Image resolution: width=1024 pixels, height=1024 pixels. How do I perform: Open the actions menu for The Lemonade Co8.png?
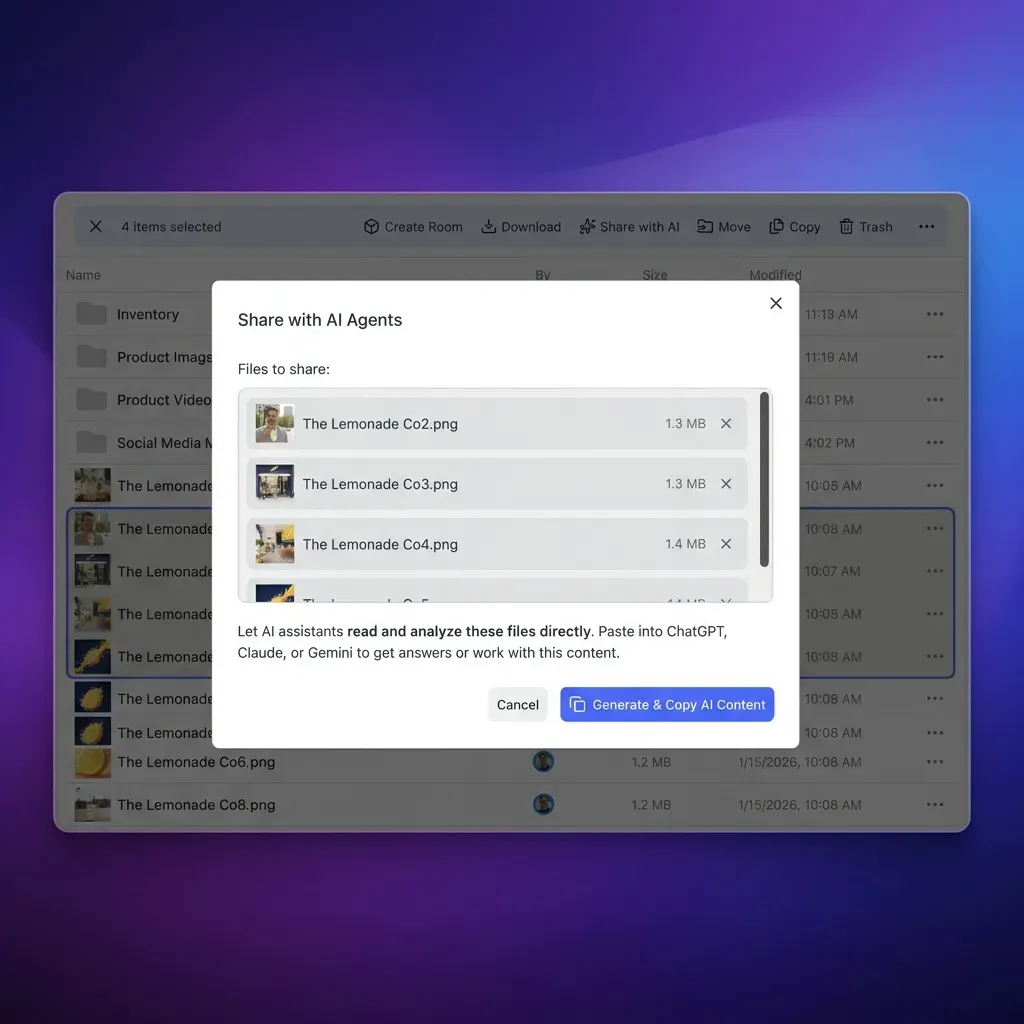pyautogui.click(x=934, y=805)
